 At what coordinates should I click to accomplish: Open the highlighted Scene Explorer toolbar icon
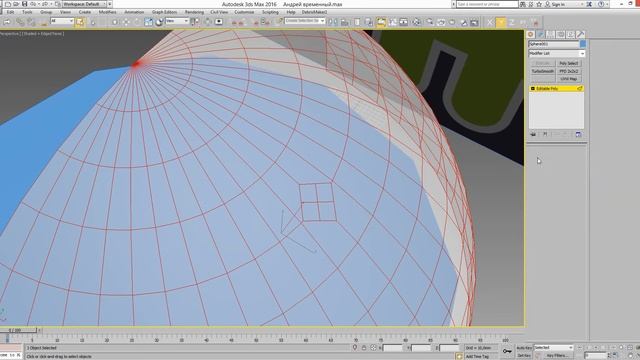(x=380, y=22)
